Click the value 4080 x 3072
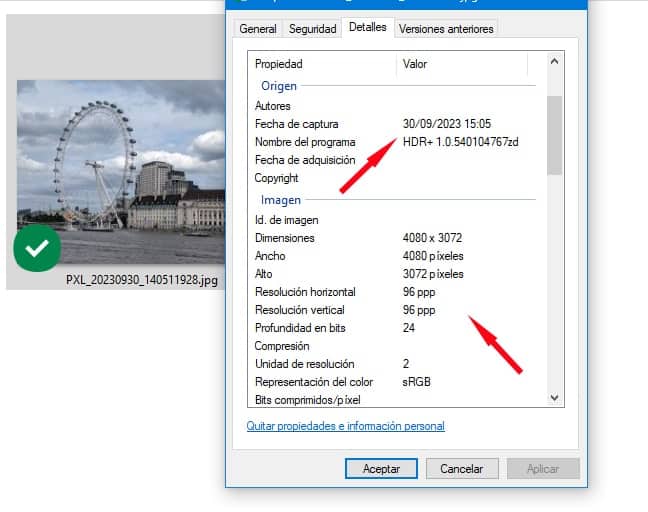This screenshot has height=512, width=648. [432, 238]
